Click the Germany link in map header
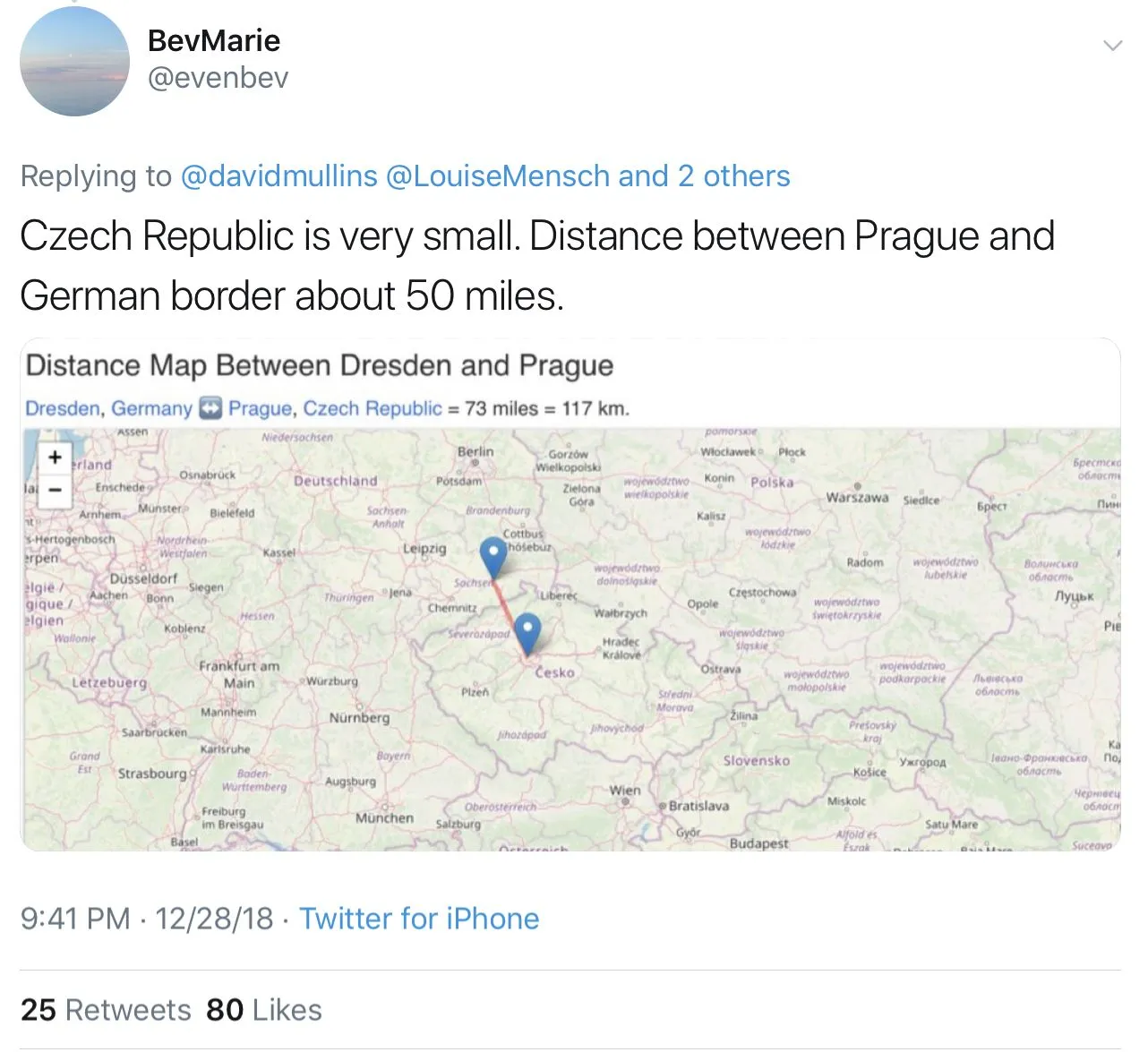Viewport: 1148px width, 1052px height. (151, 409)
